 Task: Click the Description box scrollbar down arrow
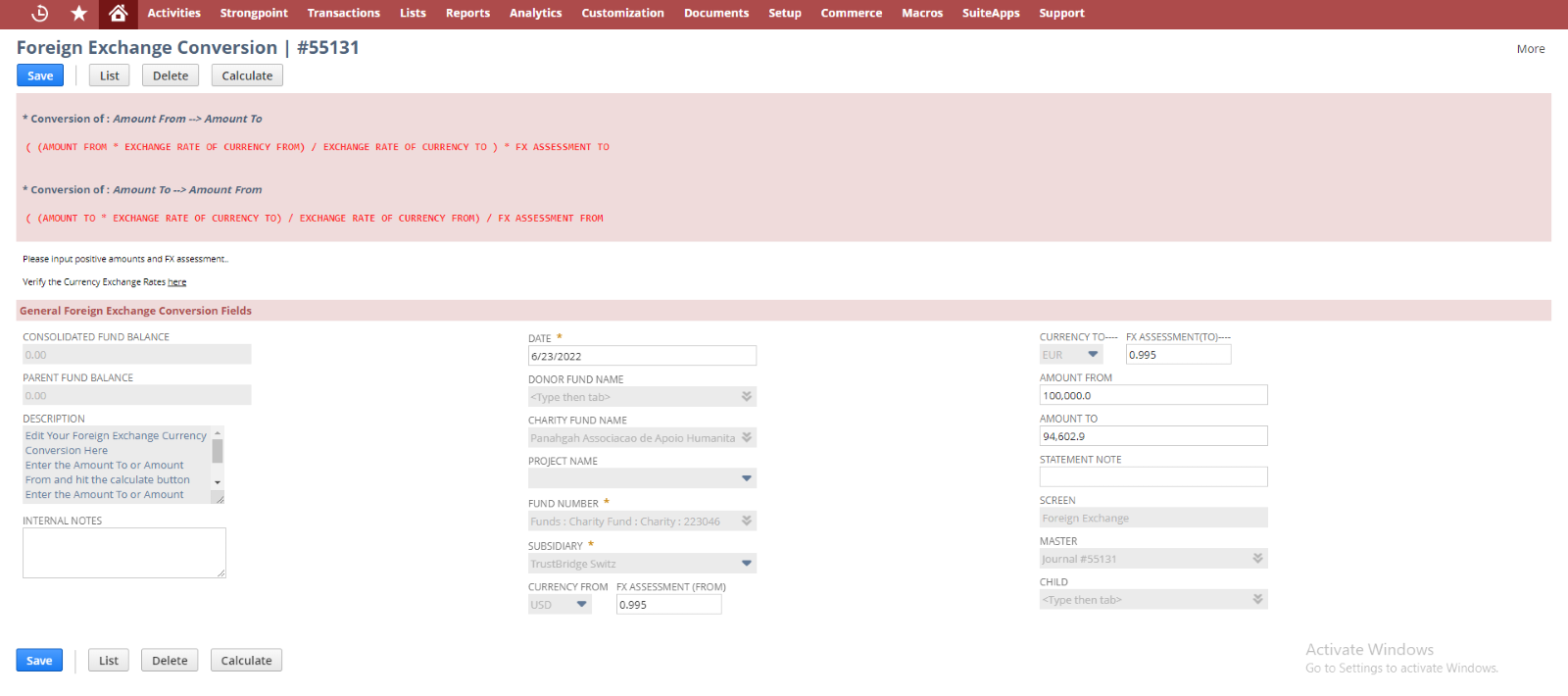(218, 482)
